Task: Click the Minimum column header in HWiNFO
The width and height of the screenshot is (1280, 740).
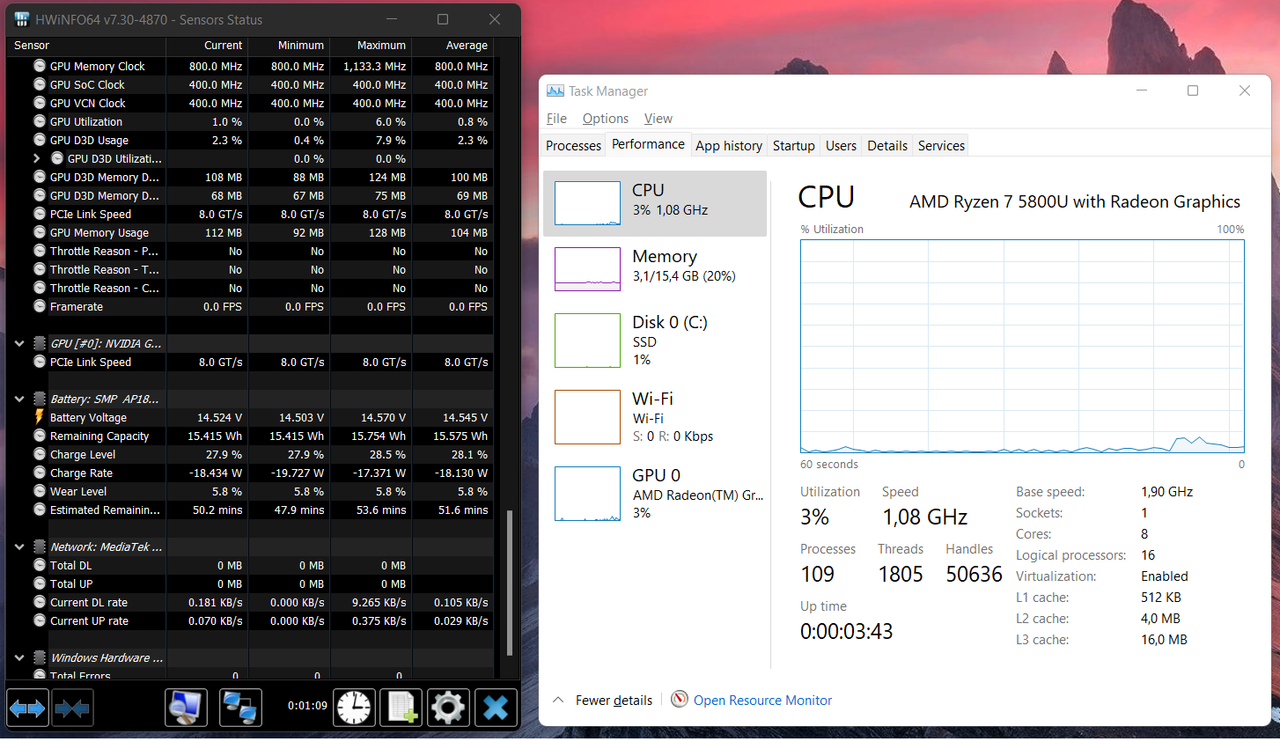Action: tap(288, 45)
